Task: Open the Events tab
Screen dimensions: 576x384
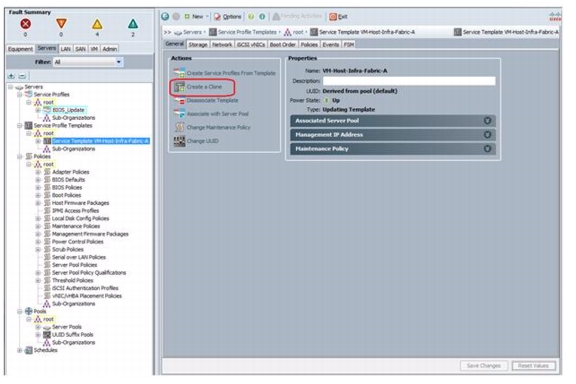Action: 331,44
